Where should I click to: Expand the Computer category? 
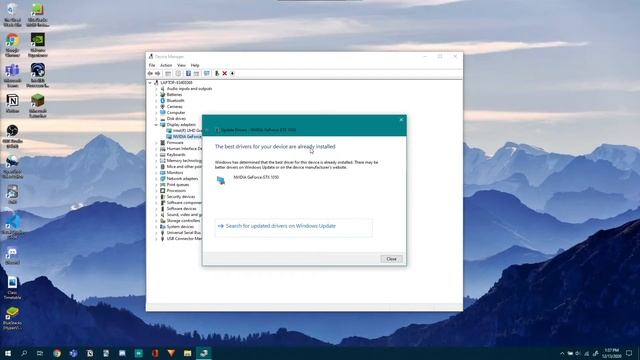click(156, 113)
